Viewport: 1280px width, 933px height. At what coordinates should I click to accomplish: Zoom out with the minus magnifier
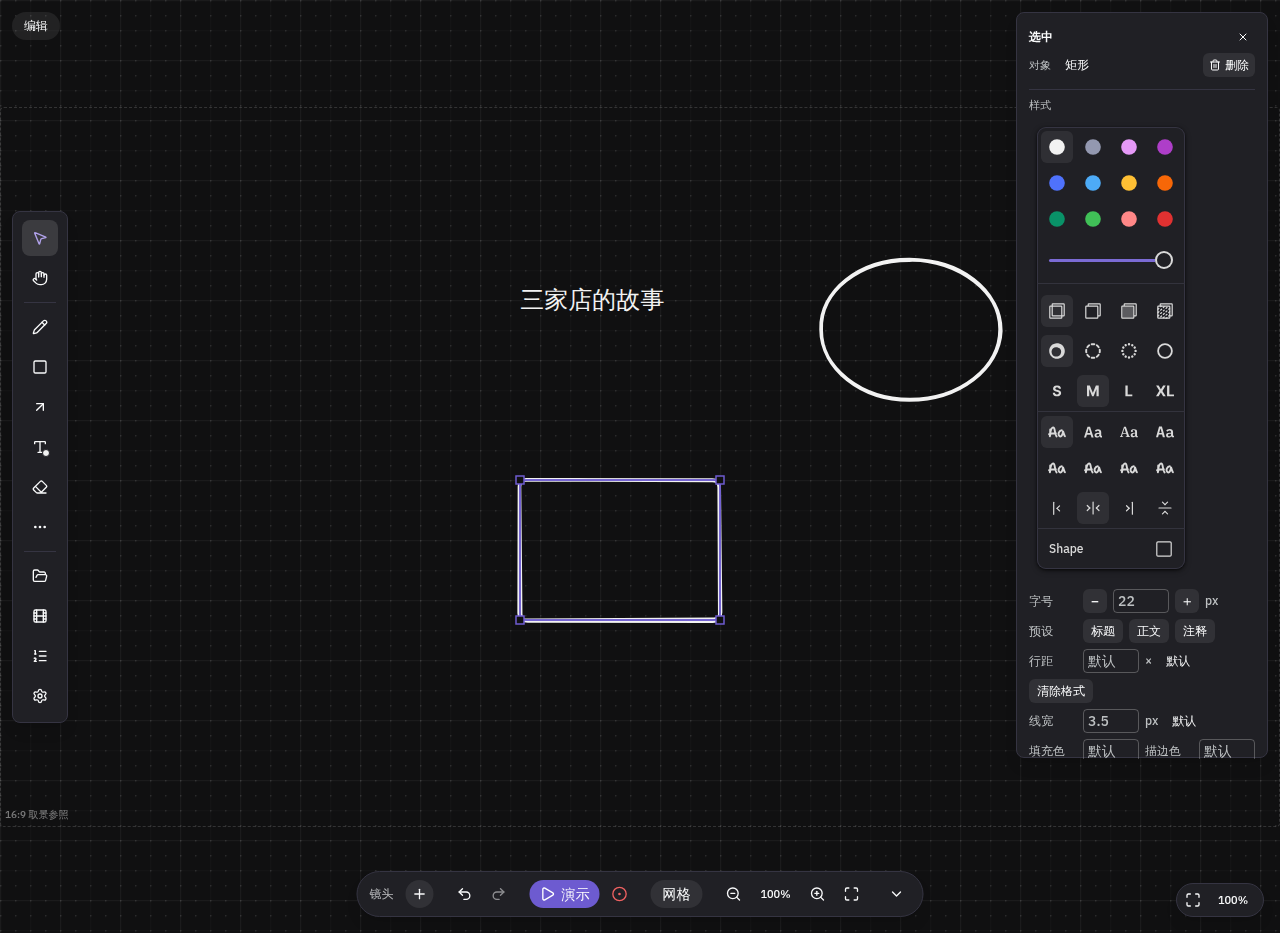[x=733, y=894]
